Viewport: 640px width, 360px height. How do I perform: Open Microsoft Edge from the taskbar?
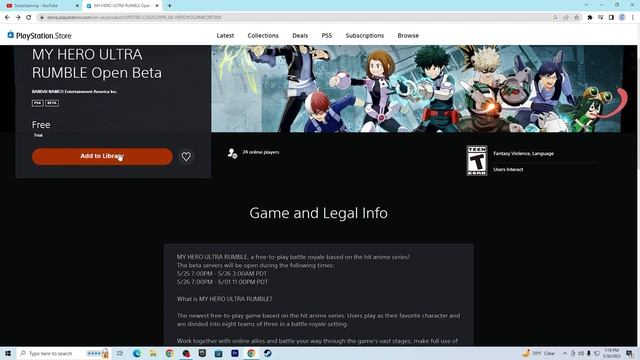tap(137, 353)
